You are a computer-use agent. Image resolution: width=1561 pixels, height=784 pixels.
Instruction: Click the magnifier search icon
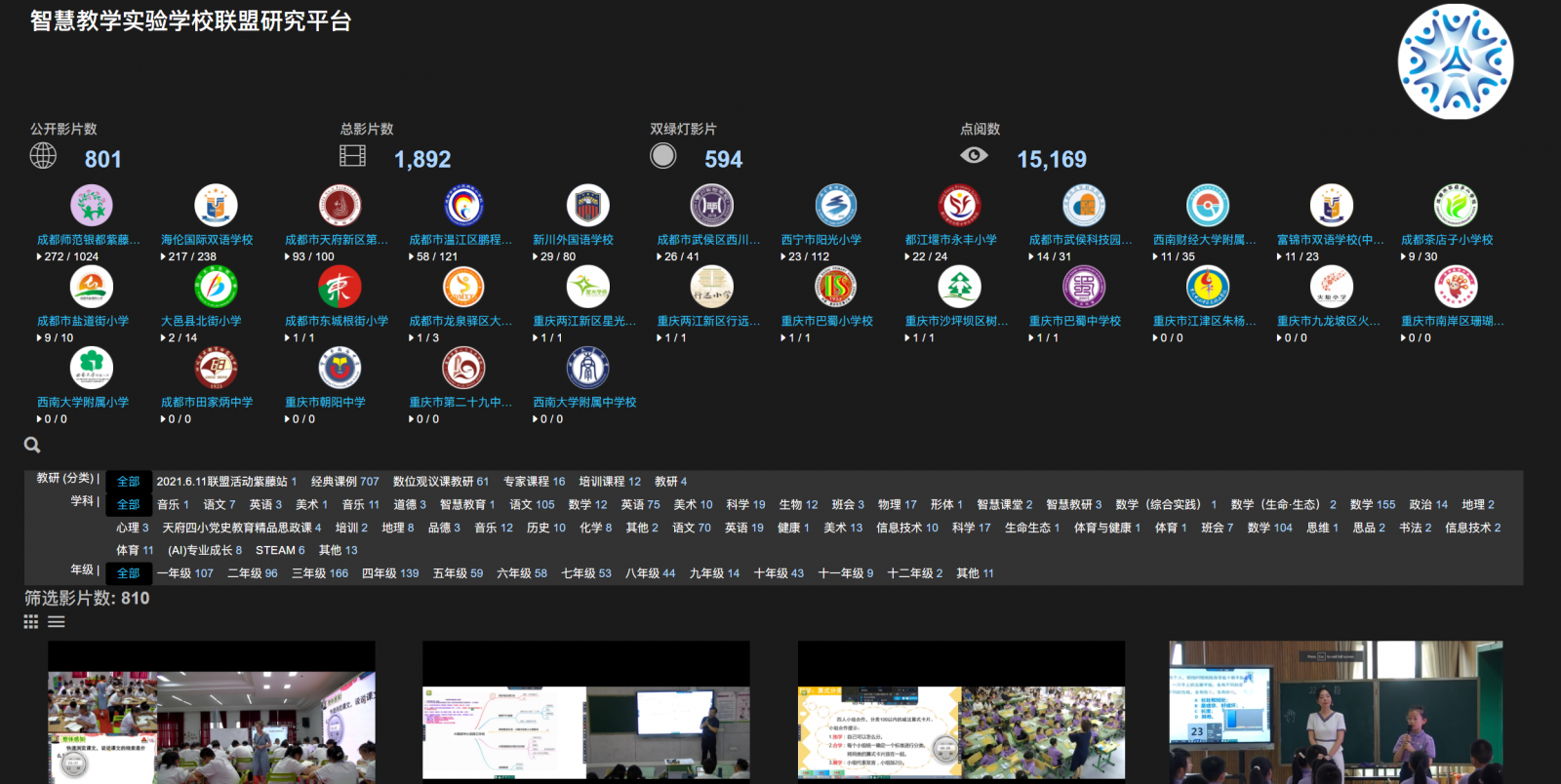pos(32,445)
